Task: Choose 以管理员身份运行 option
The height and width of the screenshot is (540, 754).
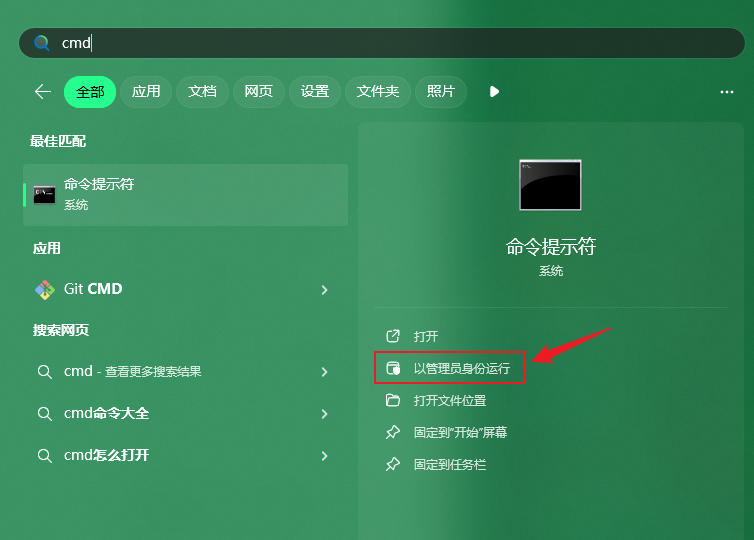Action: pos(450,368)
